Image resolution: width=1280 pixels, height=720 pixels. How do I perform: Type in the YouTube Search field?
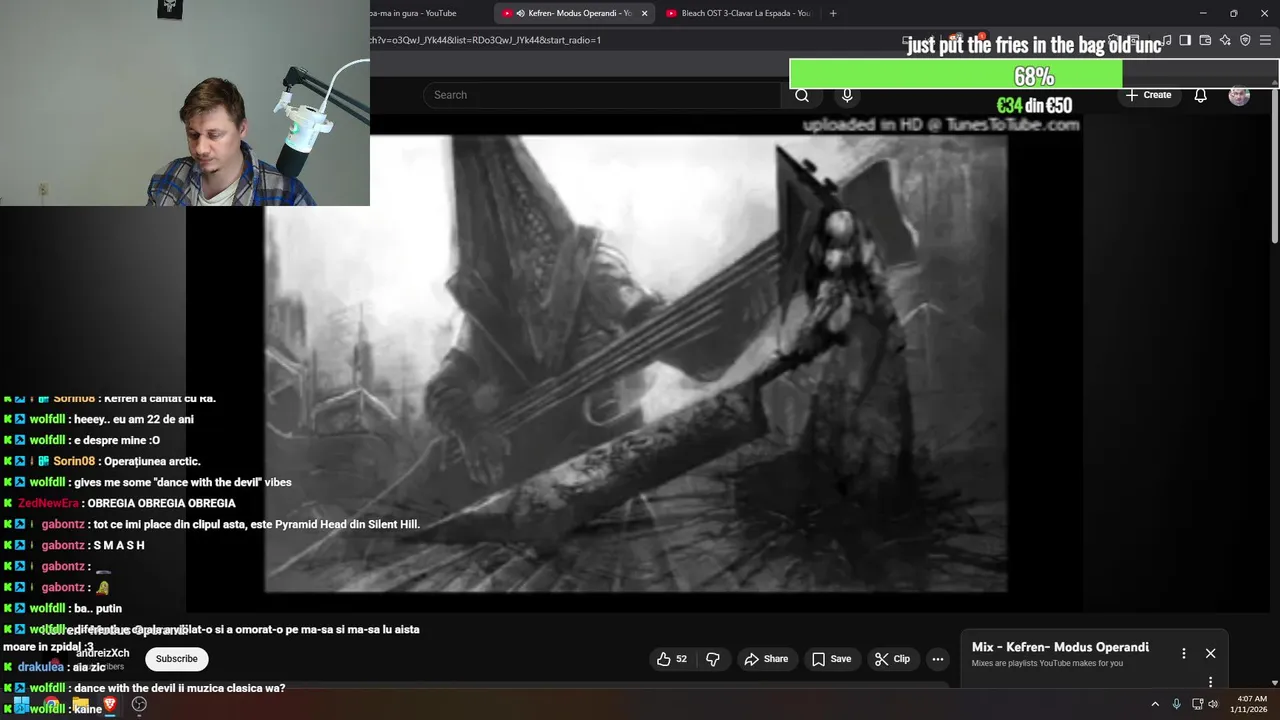(x=602, y=95)
